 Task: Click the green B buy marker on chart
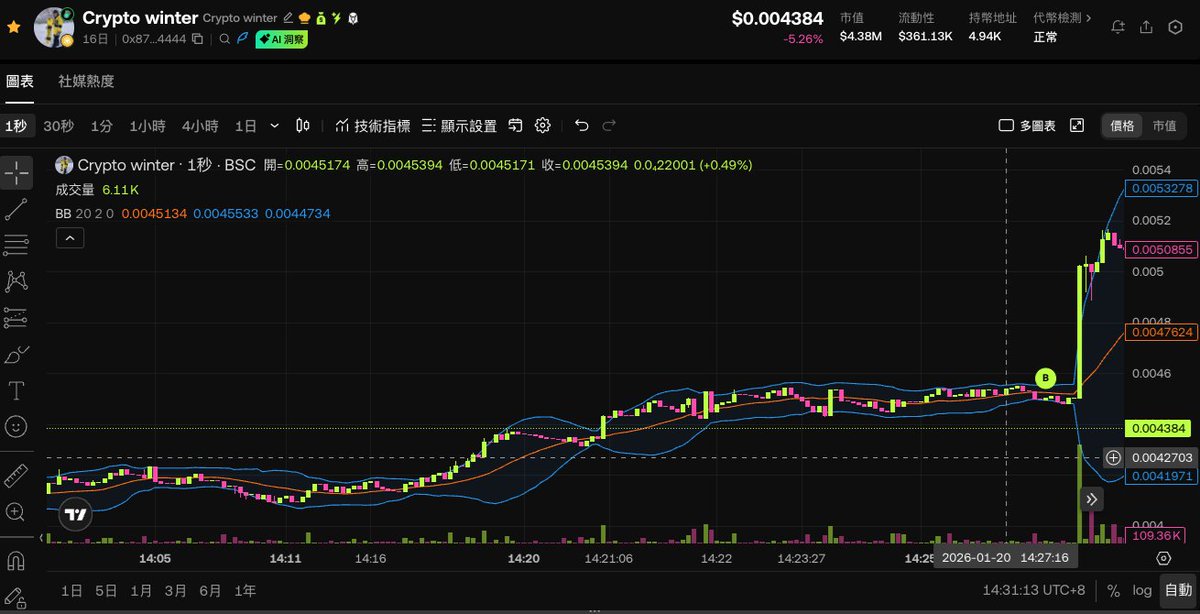tap(1045, 378)
